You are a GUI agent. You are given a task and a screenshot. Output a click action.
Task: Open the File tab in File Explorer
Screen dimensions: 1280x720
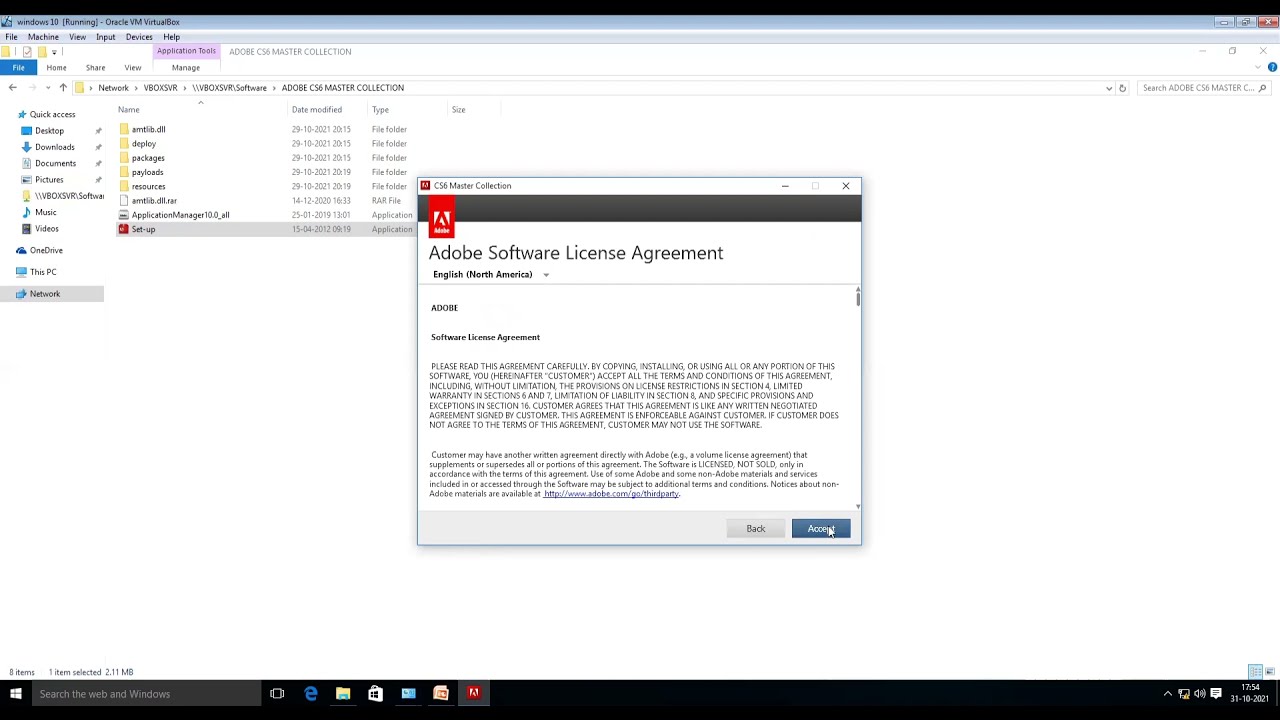(18, 67)
